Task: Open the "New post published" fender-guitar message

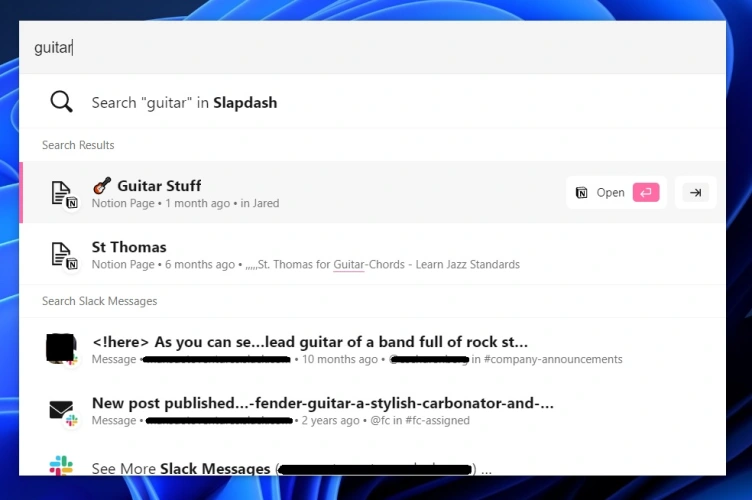Action: 322,403
